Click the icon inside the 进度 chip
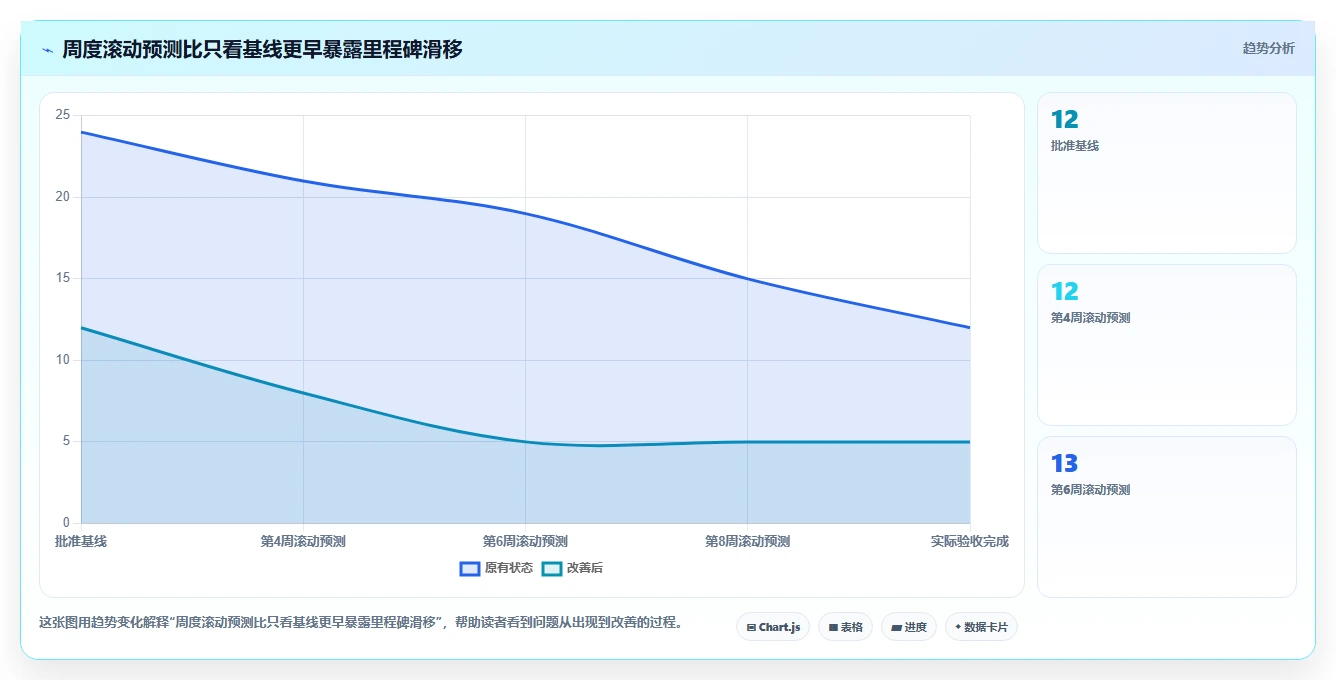The height and width of the screenshot is (680, 1336). (x=896, y=628)
